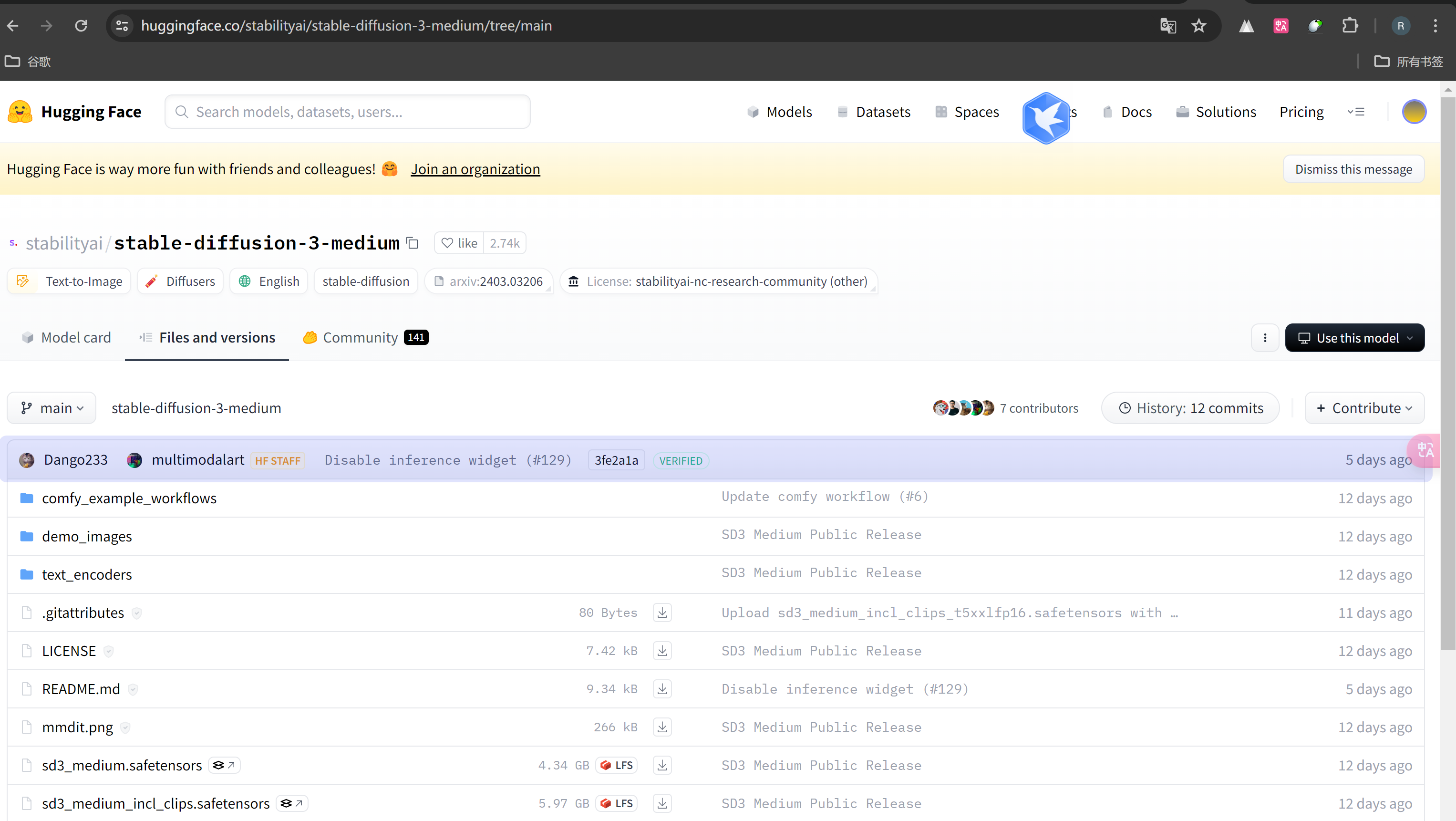
Task: Open Chrome's three-dot menu
Action: coord(1435,26)
